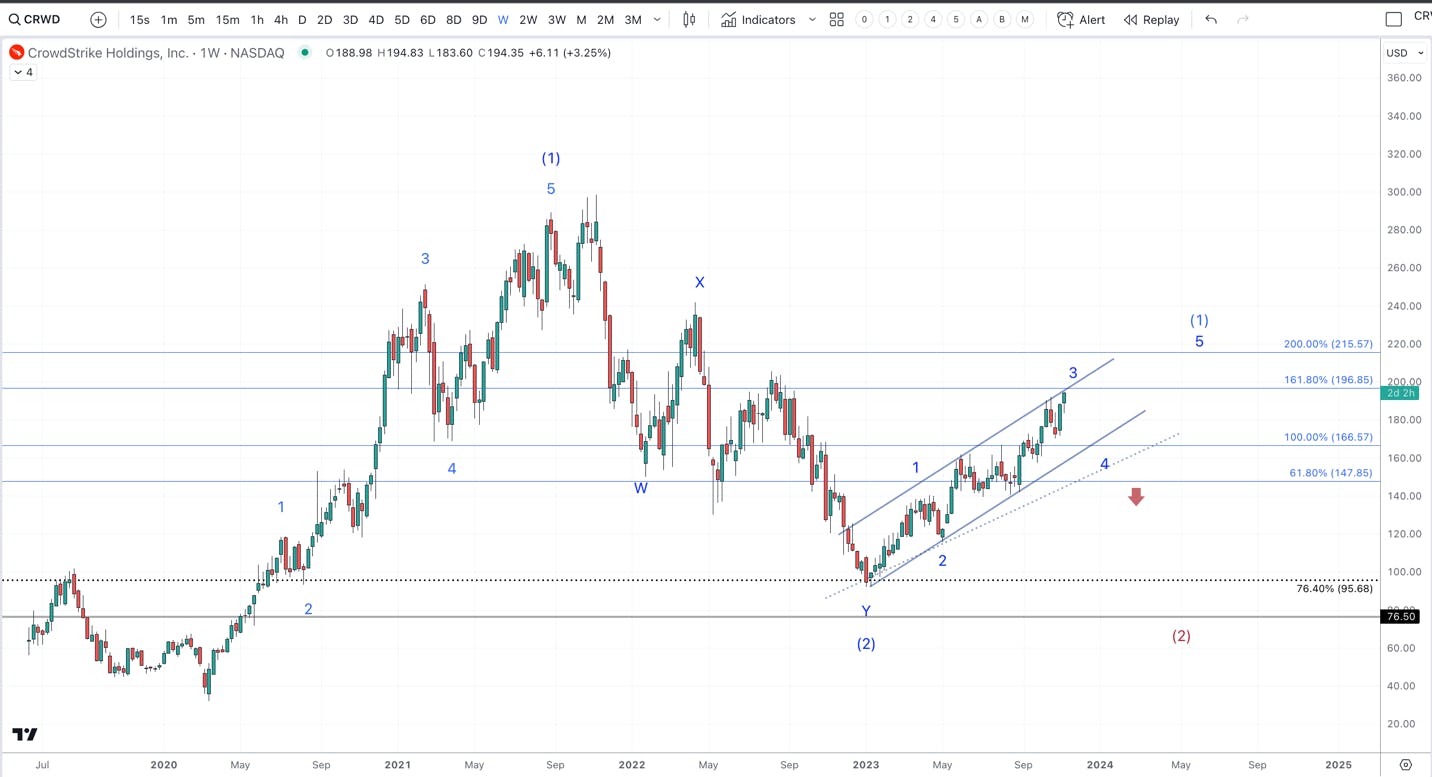Switch to the 4h timeframe
Screen dimensions: 1432x777
281,19
